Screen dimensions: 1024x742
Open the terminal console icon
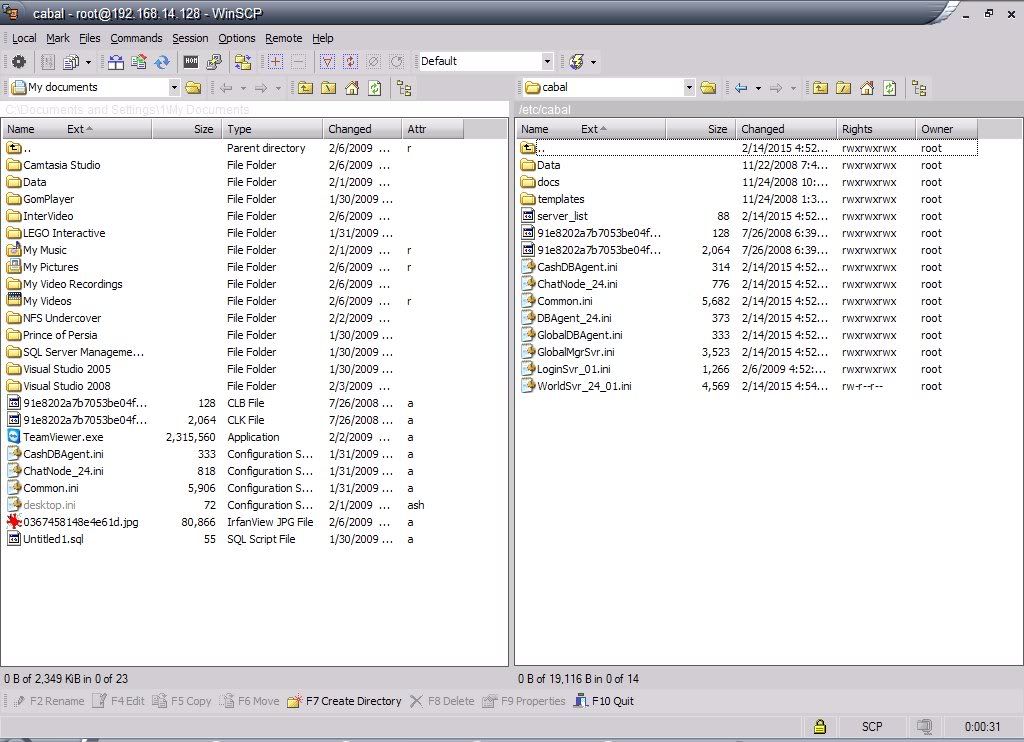191,62
